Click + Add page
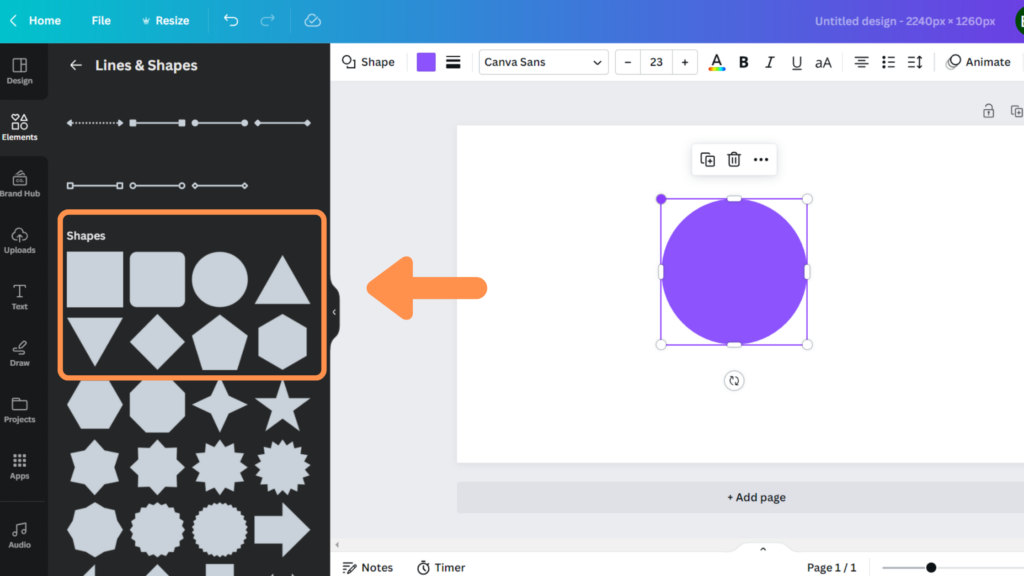This screenshot has width=1024, height=576. click(756, 498)
